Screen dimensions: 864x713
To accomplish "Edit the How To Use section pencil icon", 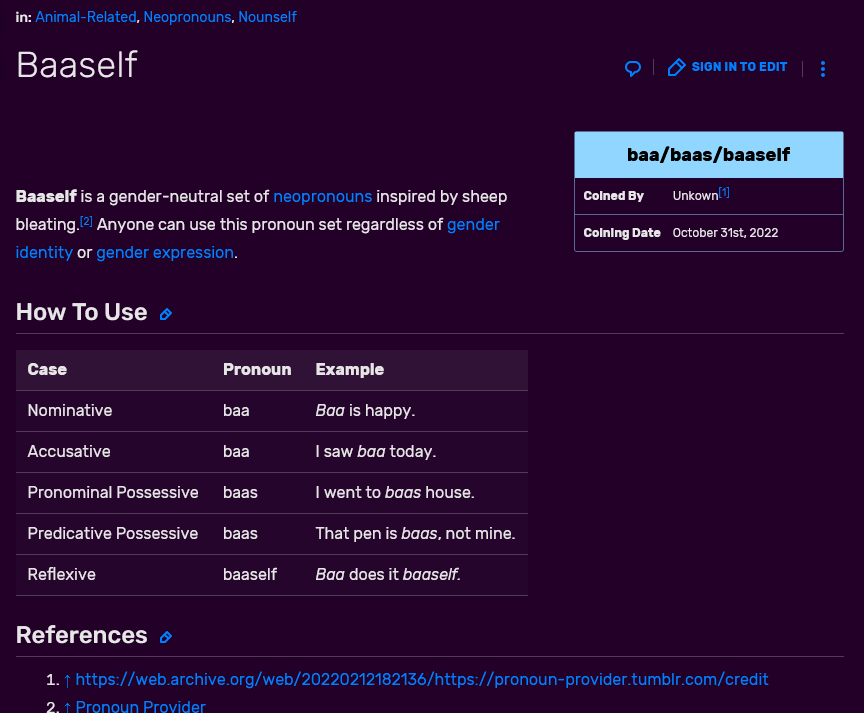I will (166, 314).
